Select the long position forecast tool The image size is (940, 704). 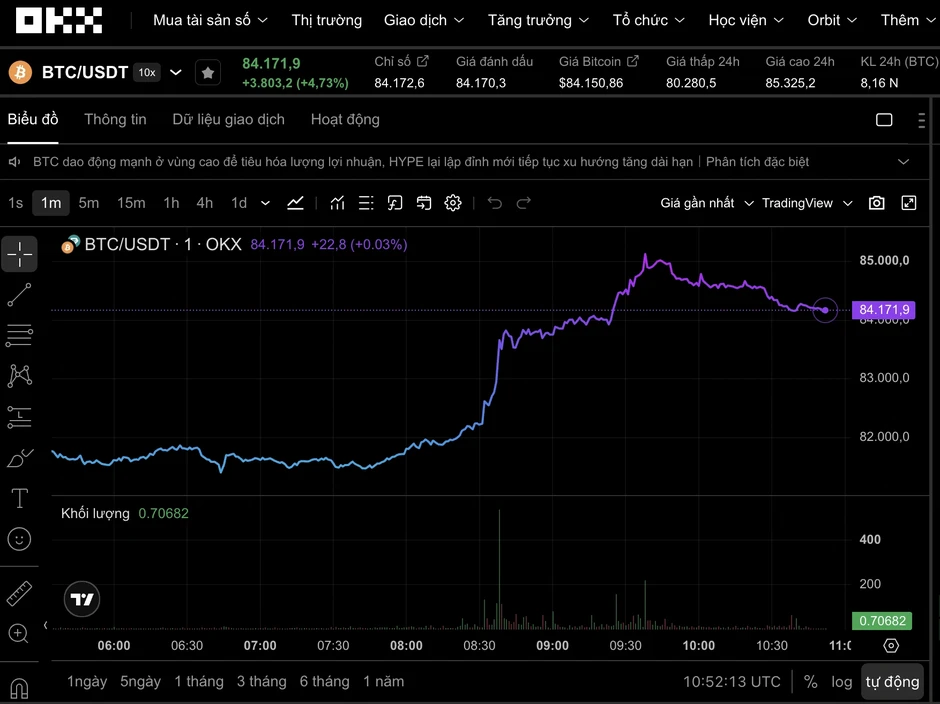click(x=20, y=417)
